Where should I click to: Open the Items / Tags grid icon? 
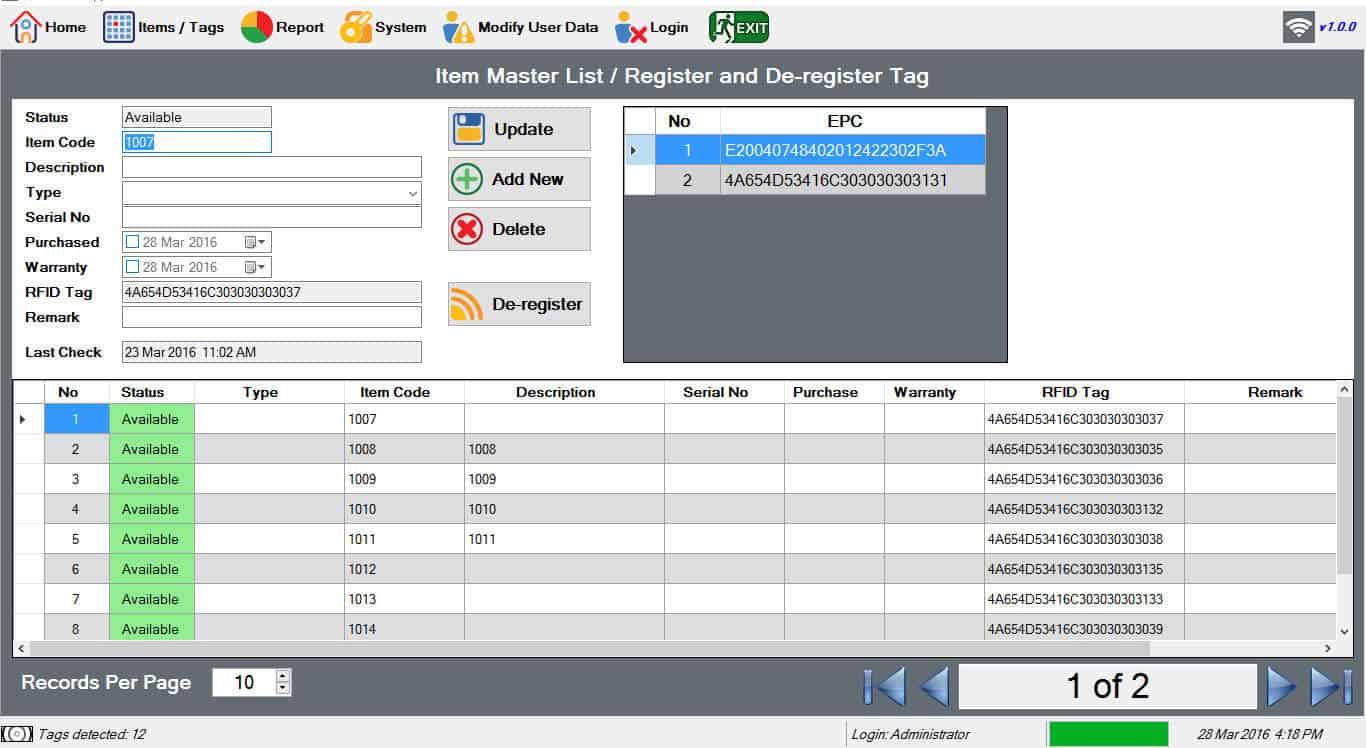click(119, 27)
